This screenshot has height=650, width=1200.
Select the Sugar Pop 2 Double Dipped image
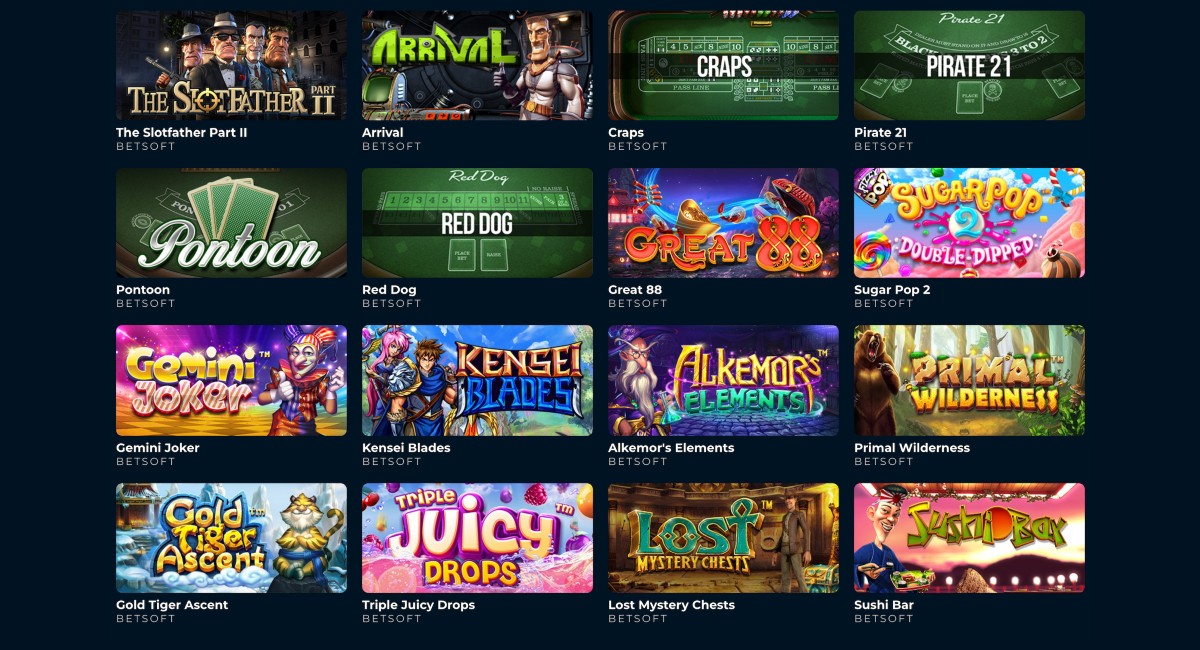click(969, 223)
